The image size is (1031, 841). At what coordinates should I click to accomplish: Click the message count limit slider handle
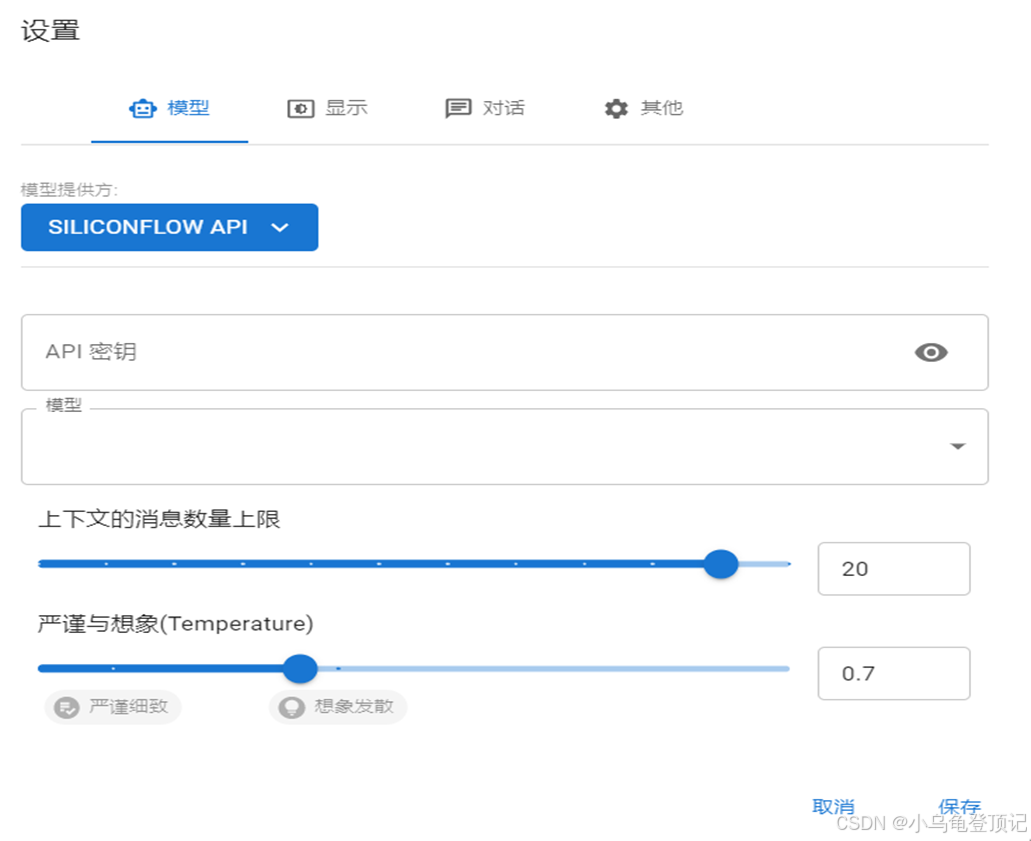(721, 564)
